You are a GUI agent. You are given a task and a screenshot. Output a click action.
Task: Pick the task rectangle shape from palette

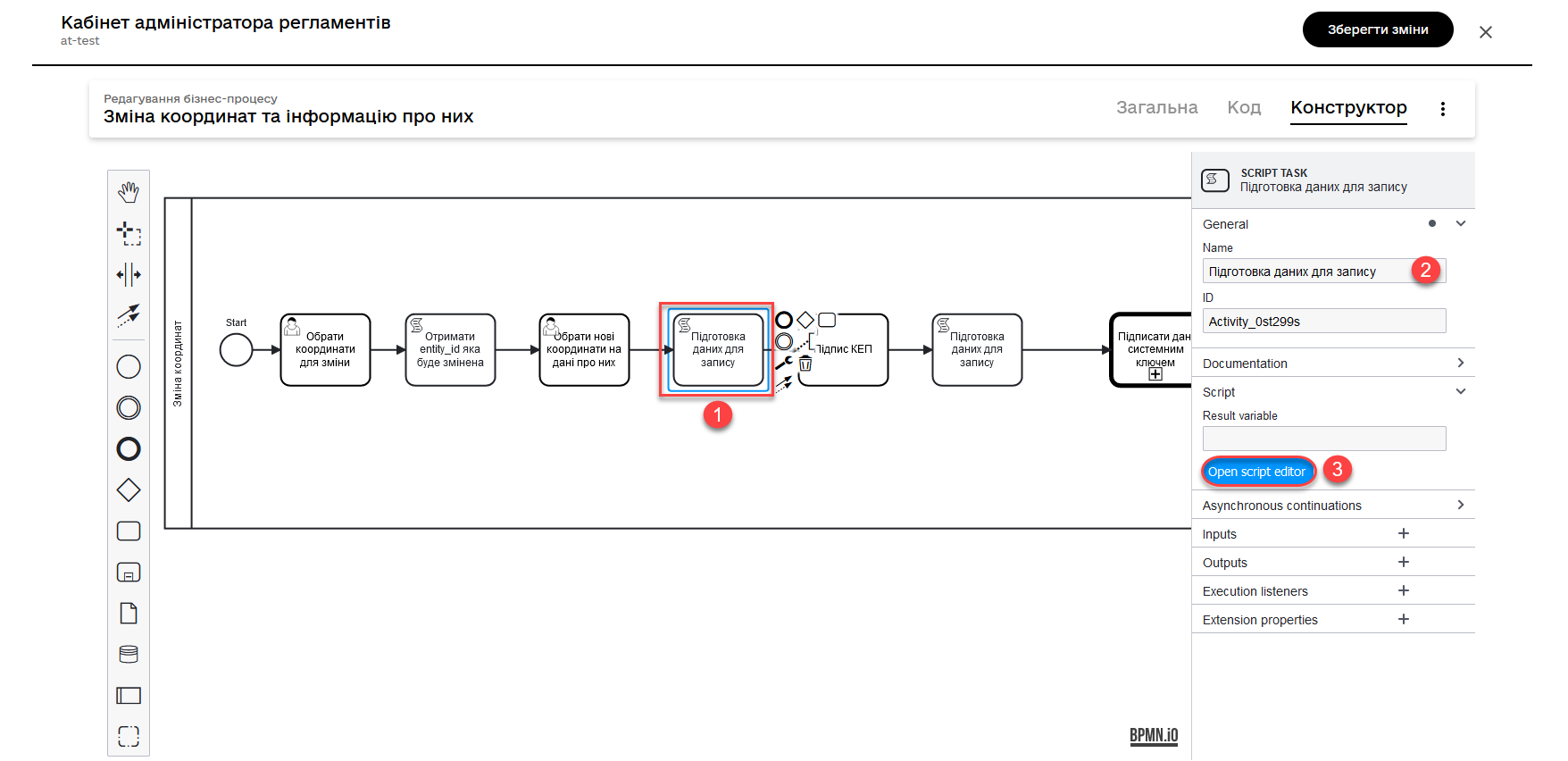(129, 531)
